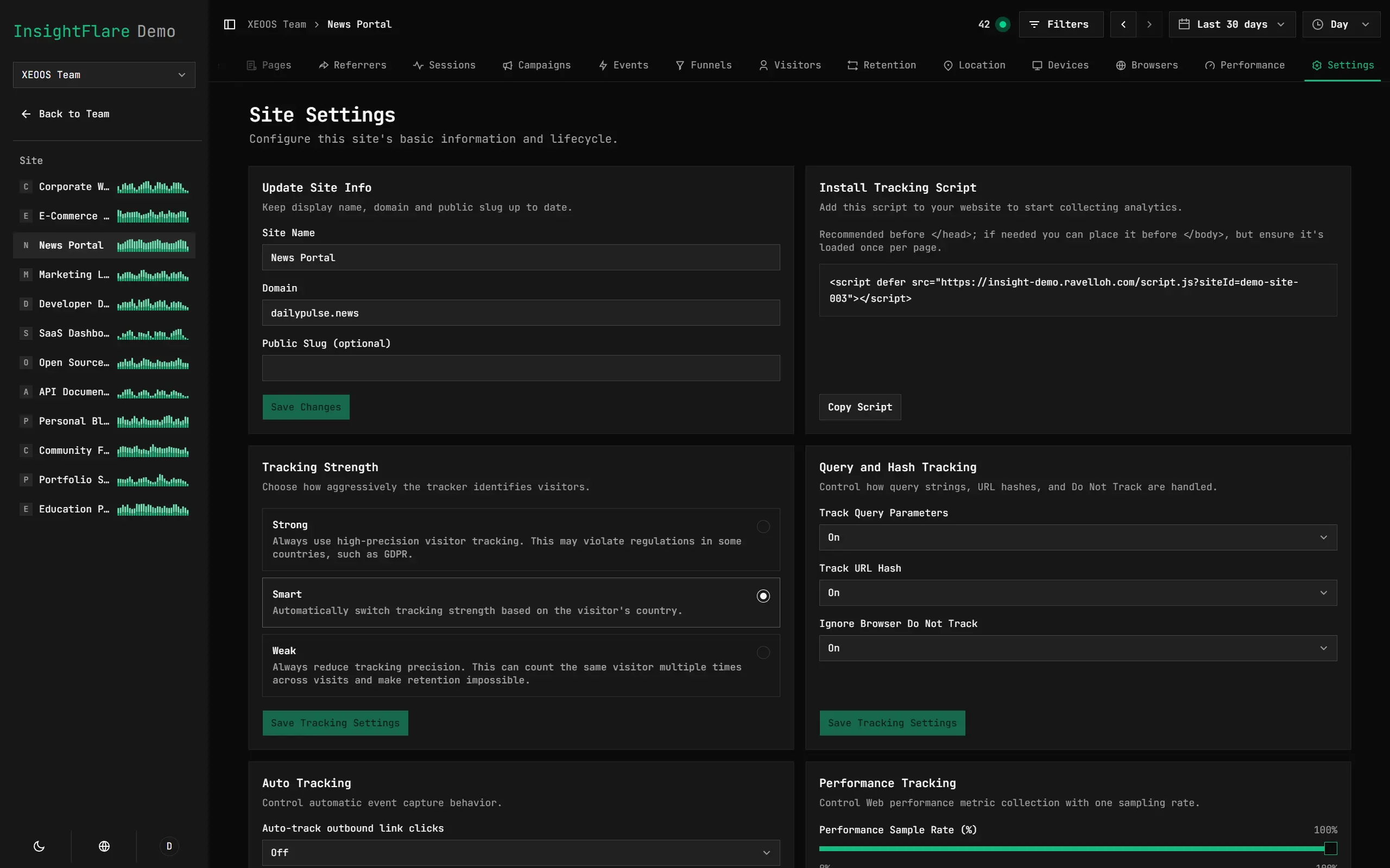Open the Day granularity dropdown
The image size is (1390, 868).
coord(1341,24)
